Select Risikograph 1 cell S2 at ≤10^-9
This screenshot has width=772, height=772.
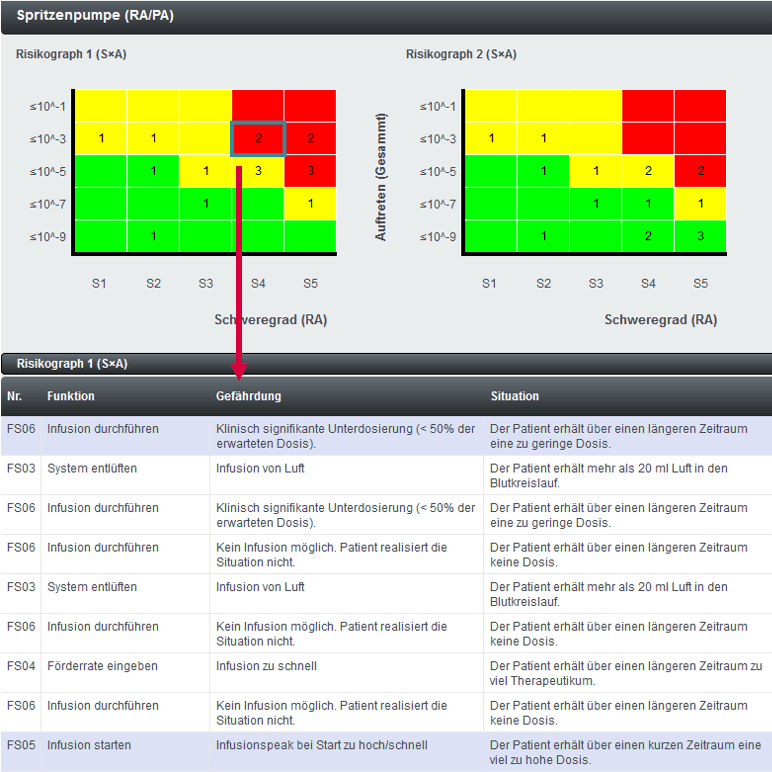coord(153,236)
